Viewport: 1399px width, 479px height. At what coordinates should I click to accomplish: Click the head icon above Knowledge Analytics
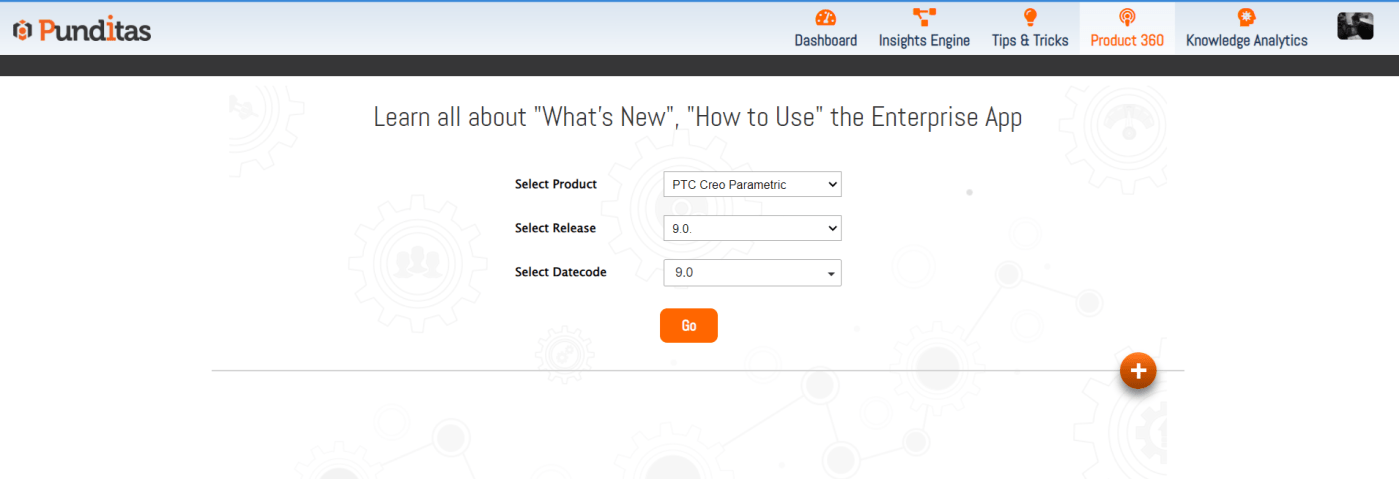pyautogui.click(x=1246, y=17)
